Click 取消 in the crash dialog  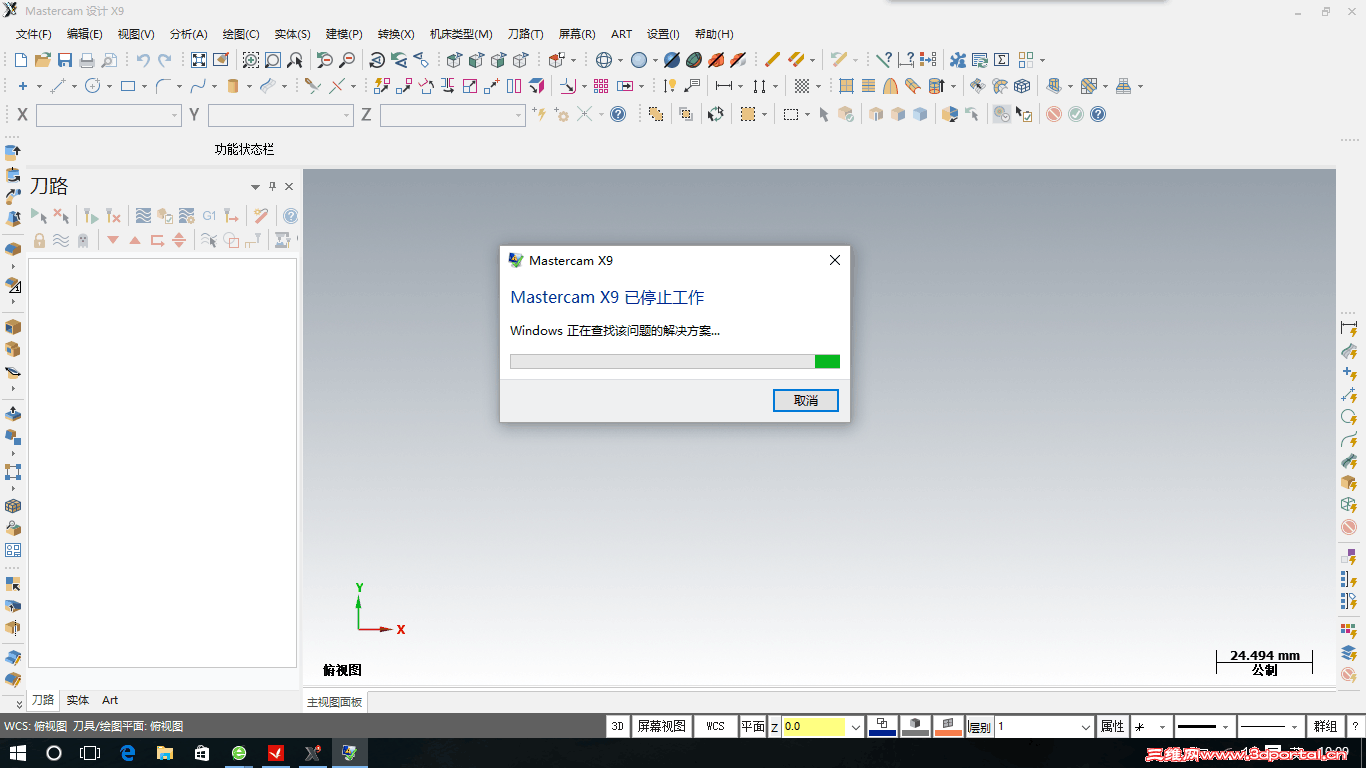pyautogui.click(x=806, y=400)
